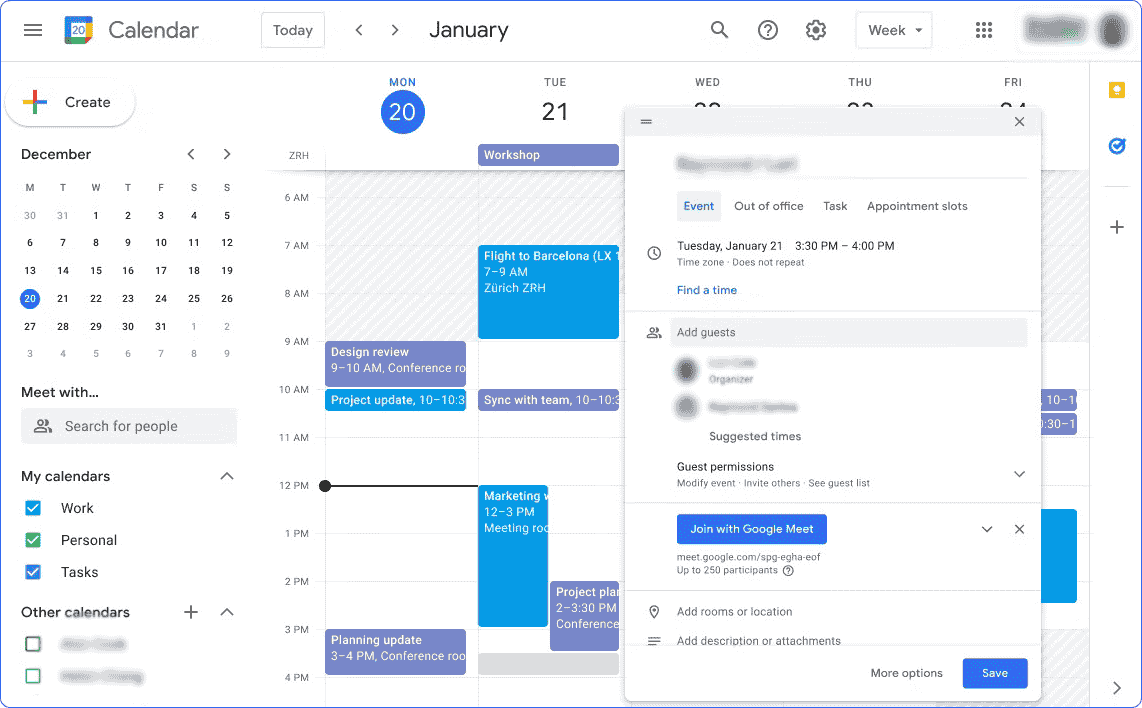Open Google Tasks in side panel
Screen dimensions: 1142x708
point(1117,147)
